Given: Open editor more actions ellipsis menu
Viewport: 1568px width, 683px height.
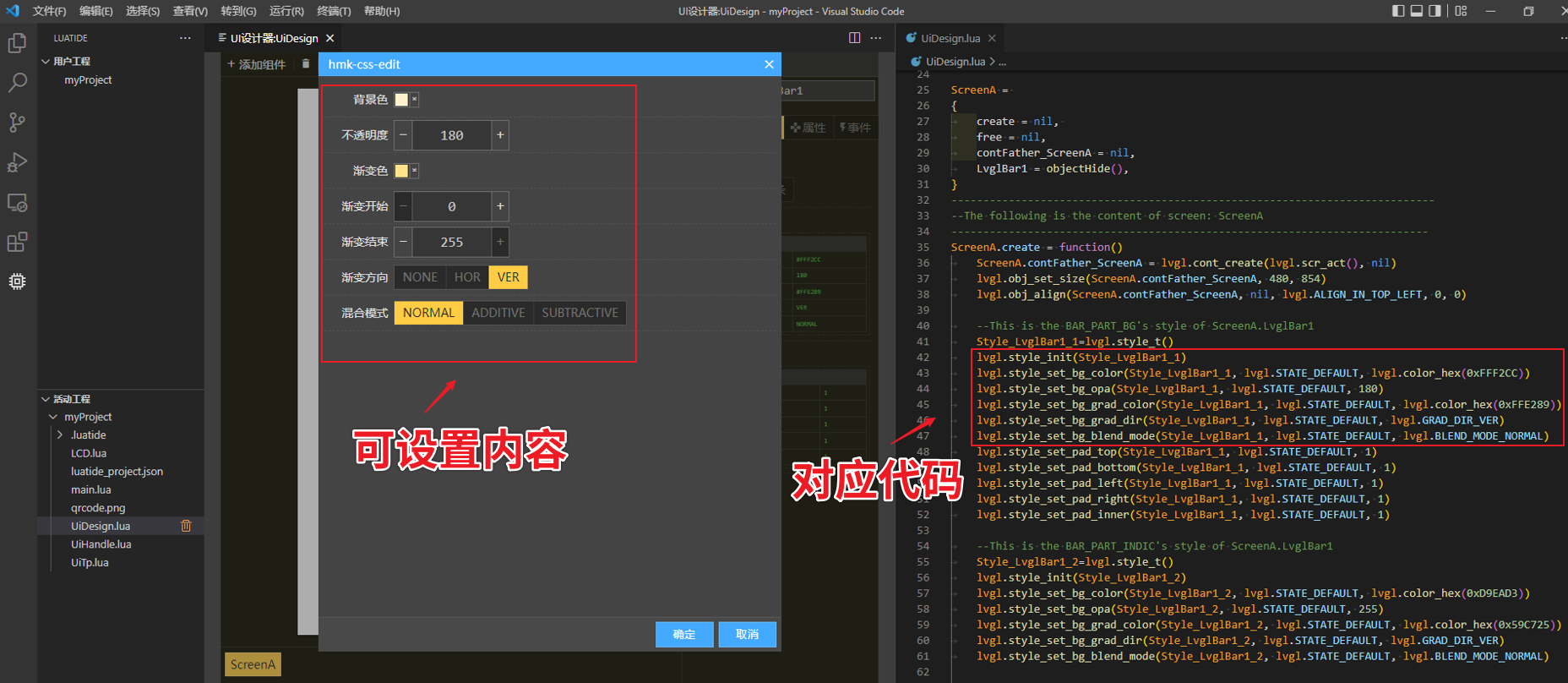Looking at the screenshot, I should point(876,38).
